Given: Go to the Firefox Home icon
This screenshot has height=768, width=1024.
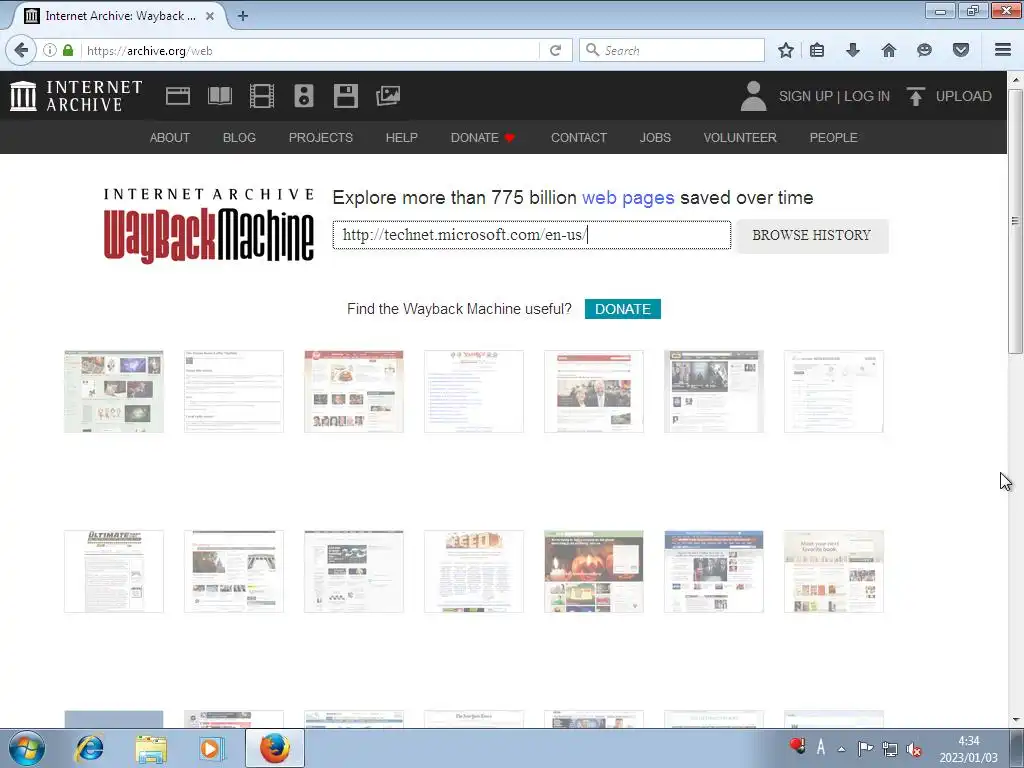Looking at the screenshot, I should point(889,50).
